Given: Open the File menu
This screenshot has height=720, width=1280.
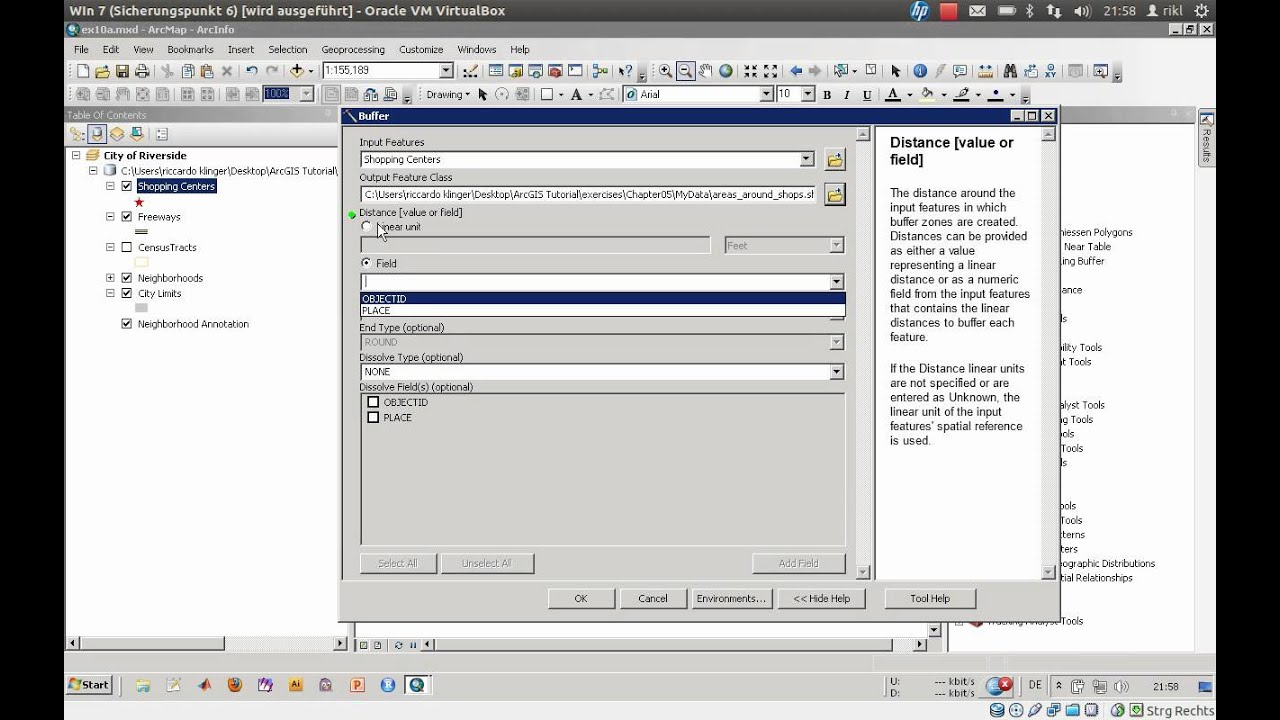Looking at the screenshot, I should coord(81,49).
